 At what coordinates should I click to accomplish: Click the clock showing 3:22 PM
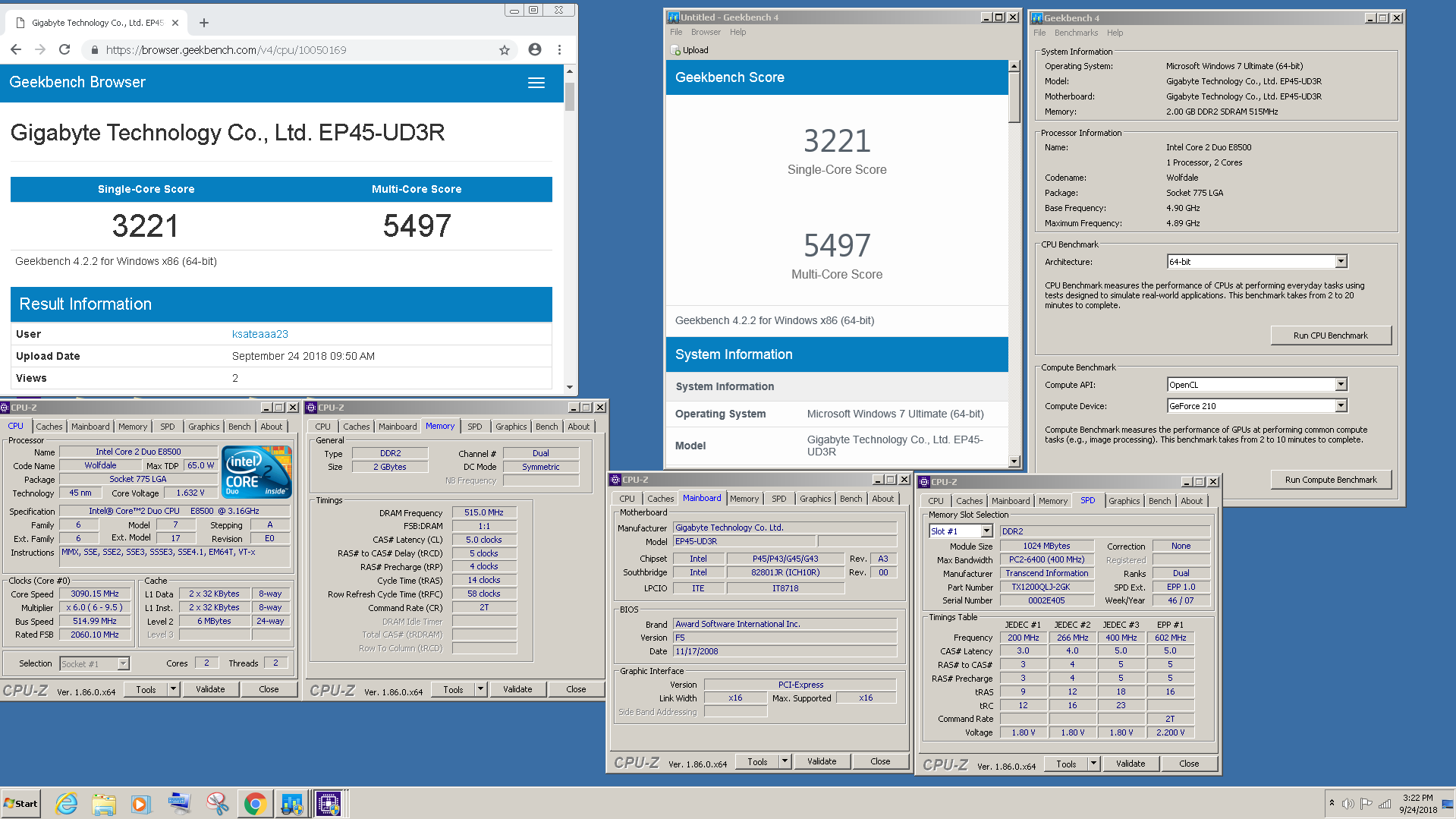1417,798
